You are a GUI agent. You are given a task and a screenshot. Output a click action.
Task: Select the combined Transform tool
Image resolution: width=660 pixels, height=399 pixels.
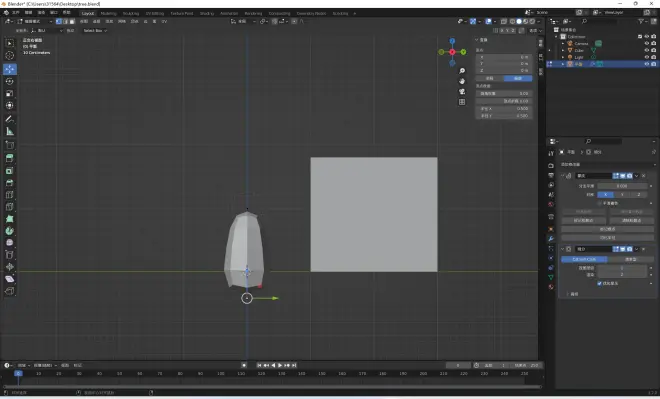tap(9, 105)
